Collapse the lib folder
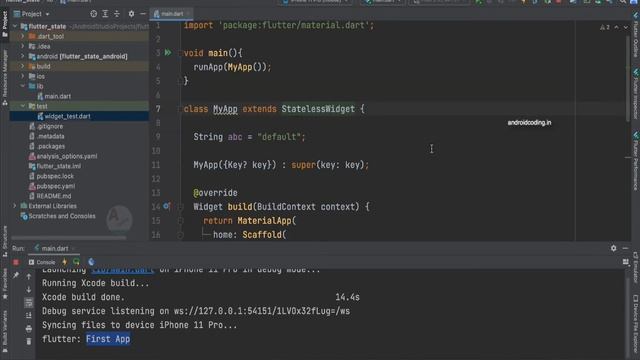This screenshot has height=360, width=640. tap(22, 86)
